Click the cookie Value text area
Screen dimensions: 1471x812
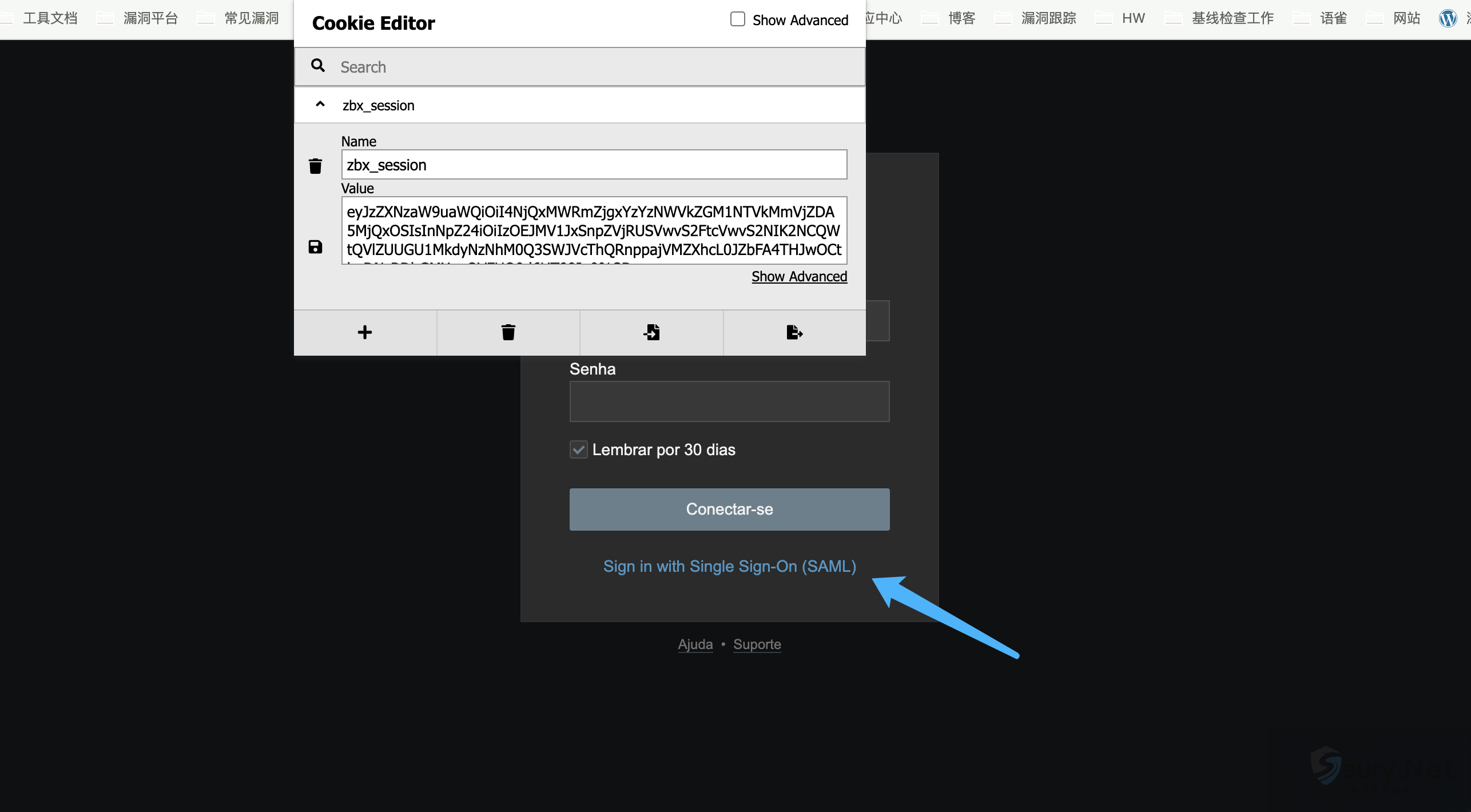click(594, 230)
